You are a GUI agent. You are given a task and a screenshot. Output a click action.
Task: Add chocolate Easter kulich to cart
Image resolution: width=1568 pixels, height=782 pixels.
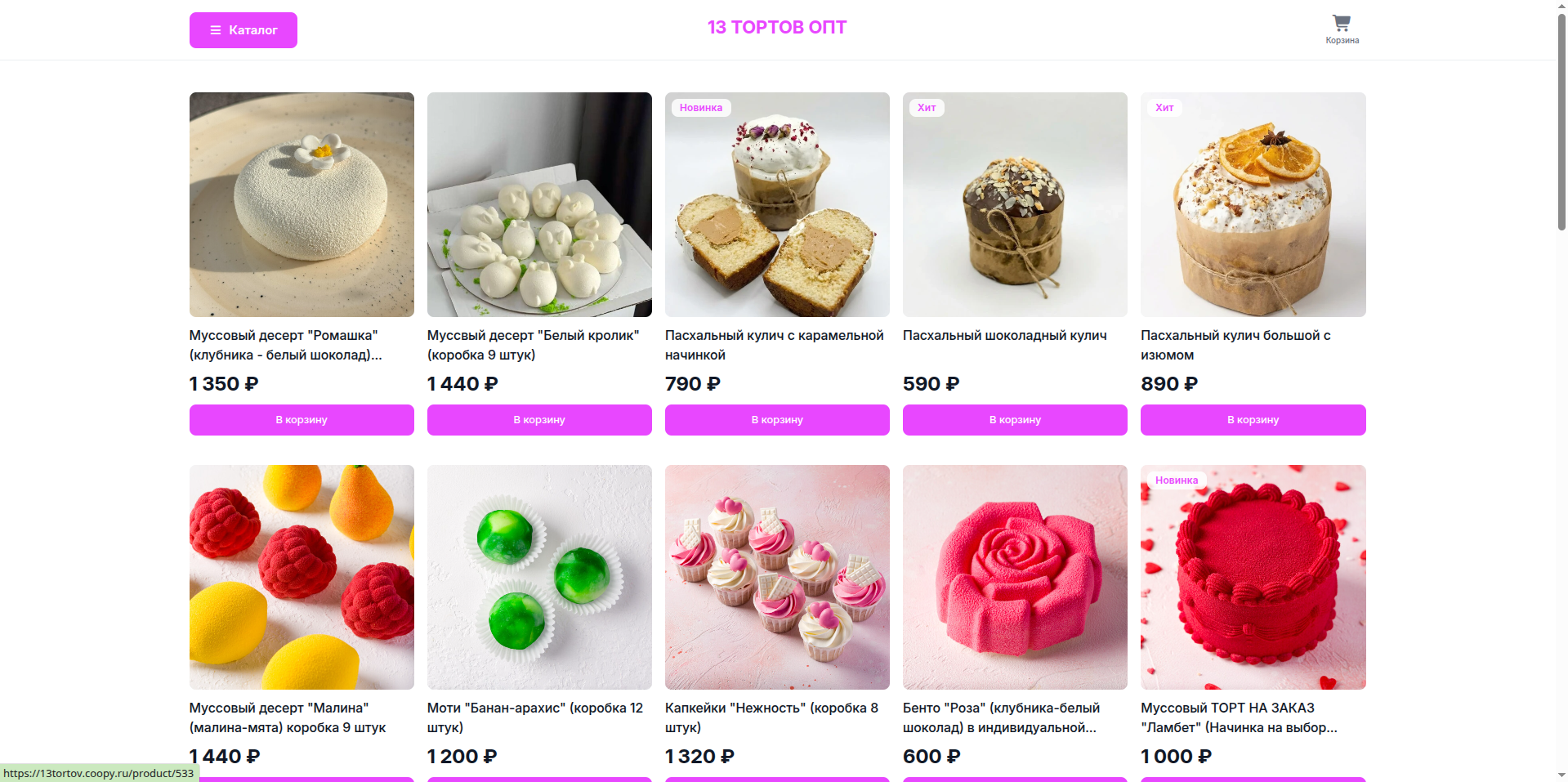[1015, 420]
